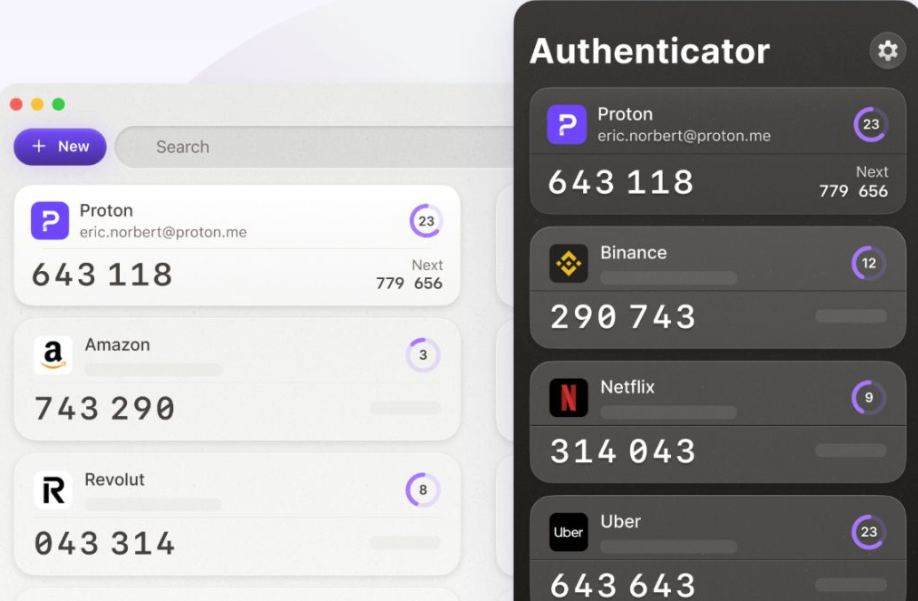918x601 pixels.
Task: Click the Uber entry title
Action: click(621, 521)
